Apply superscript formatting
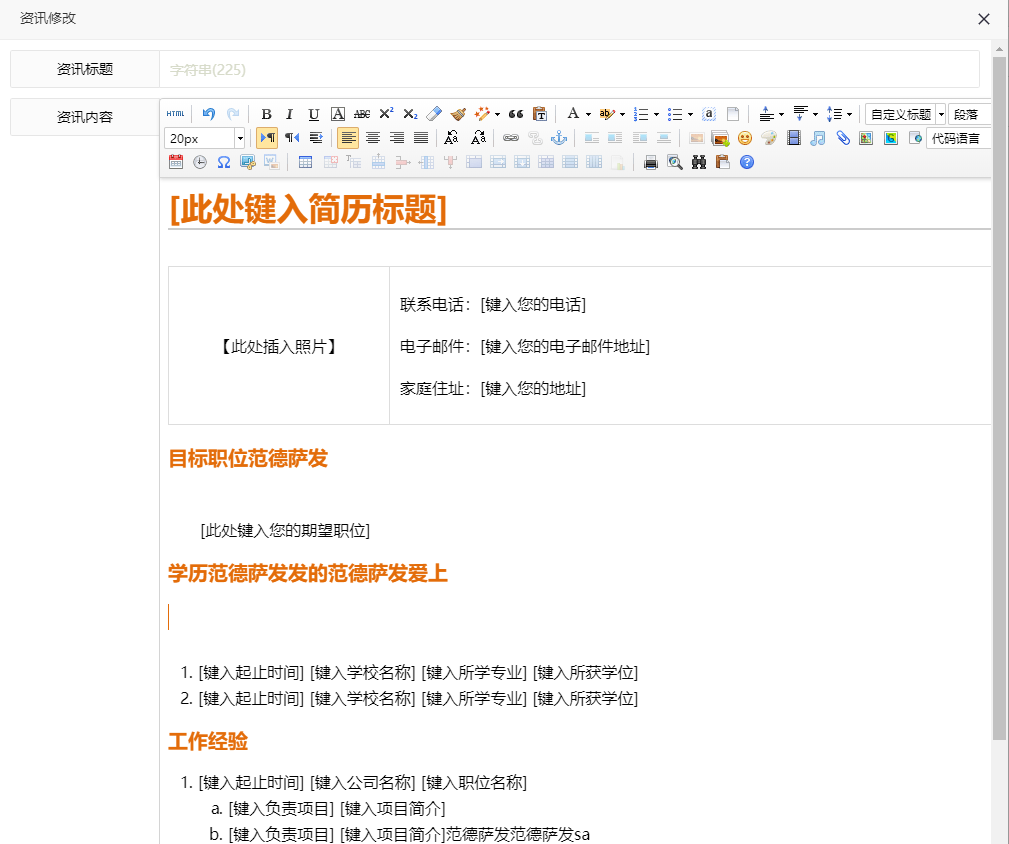Screen dimensions: 1009x844 tap(386, 114)
